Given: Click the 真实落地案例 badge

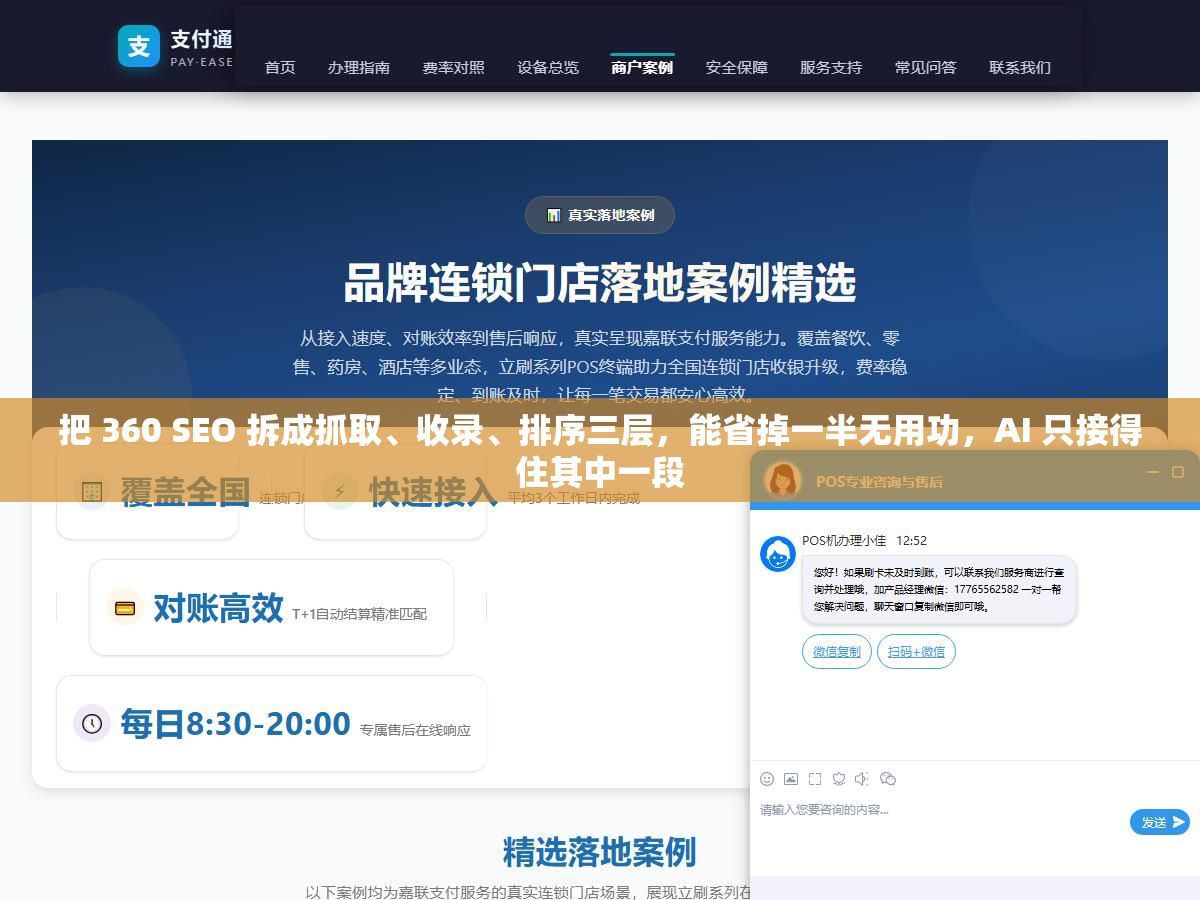Looking at the screenshot, I should click(600, 215).
